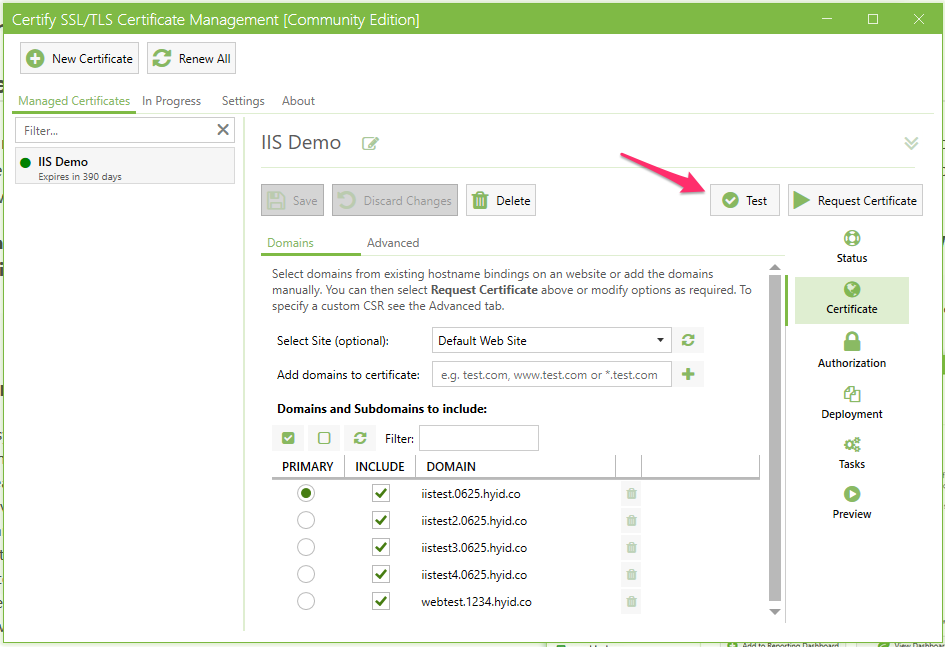Refresh the domains list icon
This screenshot has width=945, height=647.
point(360,438)
